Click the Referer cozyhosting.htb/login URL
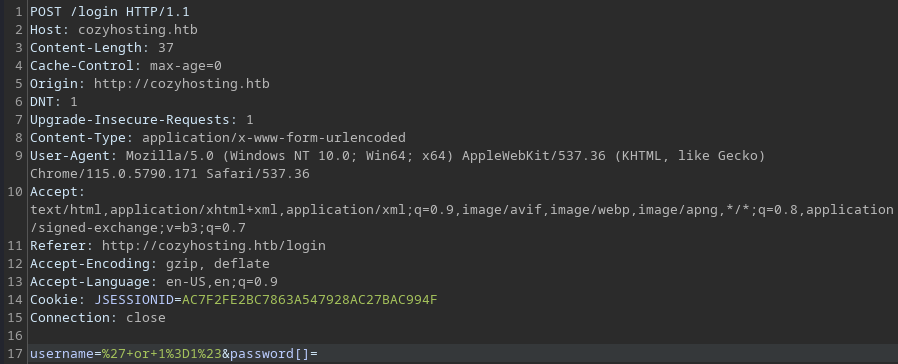The height and width of the screenshot is (364, 898). [x=214, y=246]
